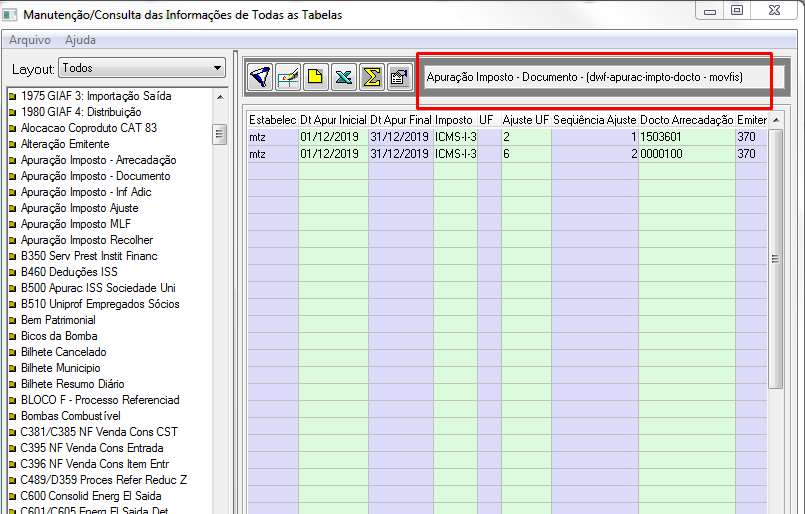Select Bilhete Municipio in the list
The width and height of the screenshot is (805, 514).
pyautogui.click(x=61, y=368)
